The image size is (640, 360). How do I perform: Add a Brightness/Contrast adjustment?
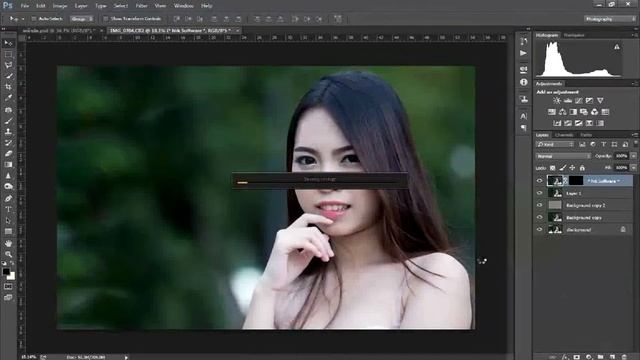pyautogui.click(x=557, y=100)
